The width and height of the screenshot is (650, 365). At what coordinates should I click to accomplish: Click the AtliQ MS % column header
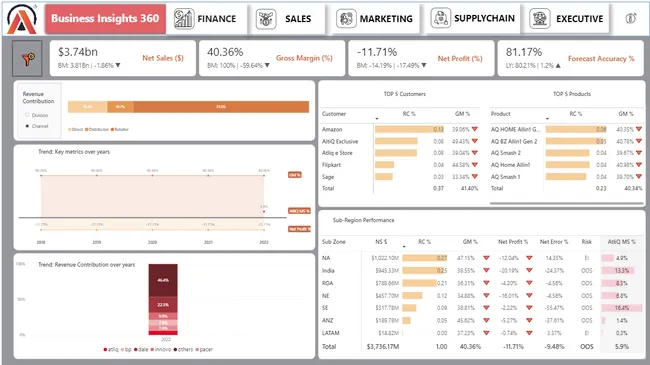(621, 242)
